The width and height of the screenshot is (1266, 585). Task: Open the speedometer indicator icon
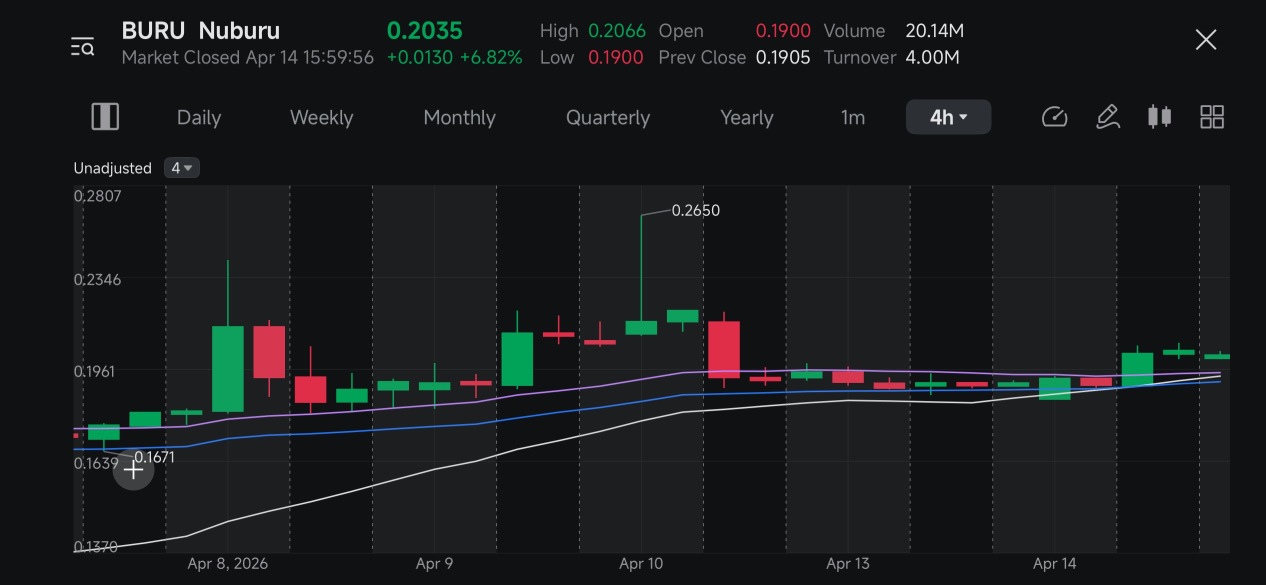(x=1055, y=117)
